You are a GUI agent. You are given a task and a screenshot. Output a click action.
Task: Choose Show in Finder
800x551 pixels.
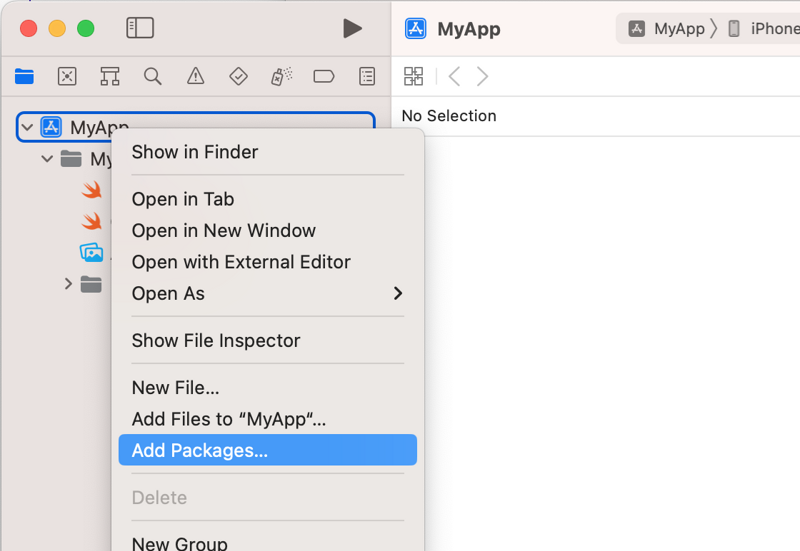point(268,152)
